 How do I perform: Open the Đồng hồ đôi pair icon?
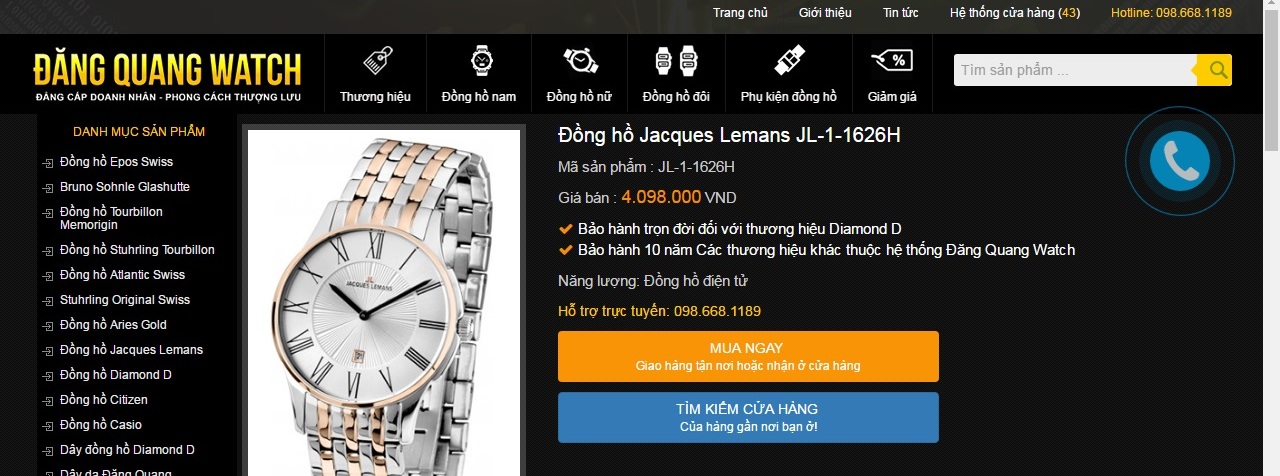coord(675,61)
